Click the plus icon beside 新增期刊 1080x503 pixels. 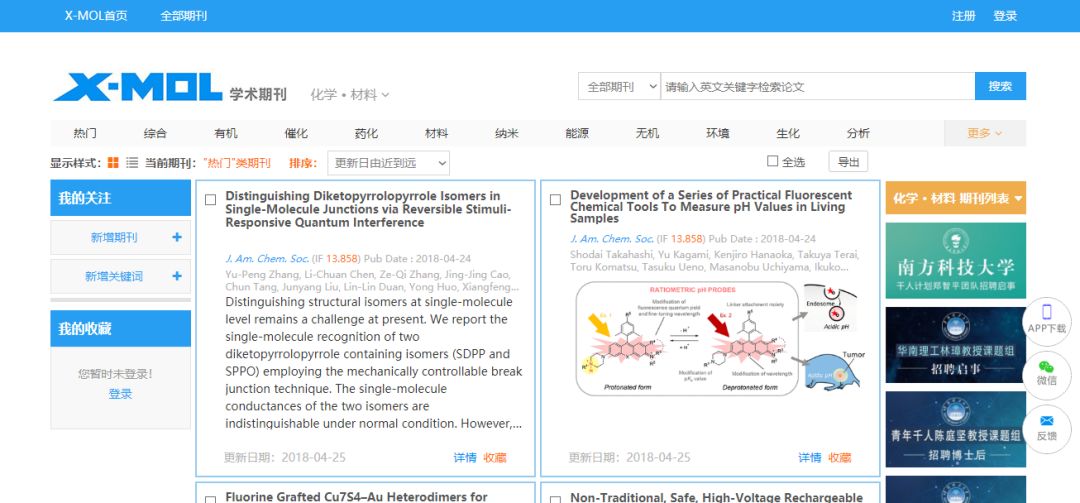pyautogui.click(x=177, y=238)
